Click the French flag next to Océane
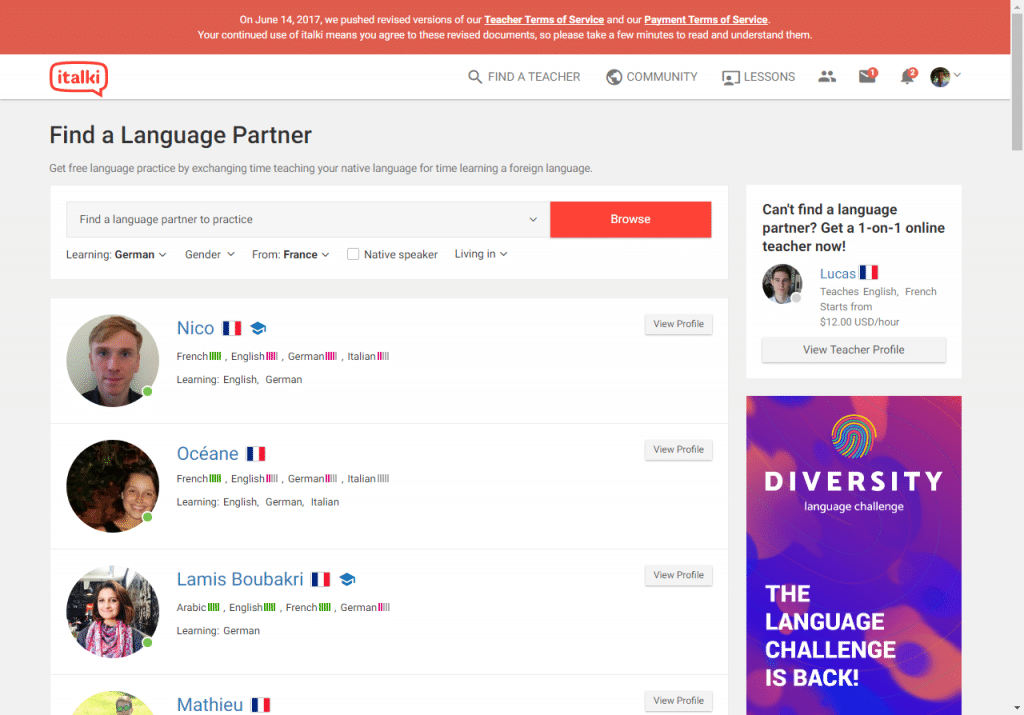 tap(255, 453)
